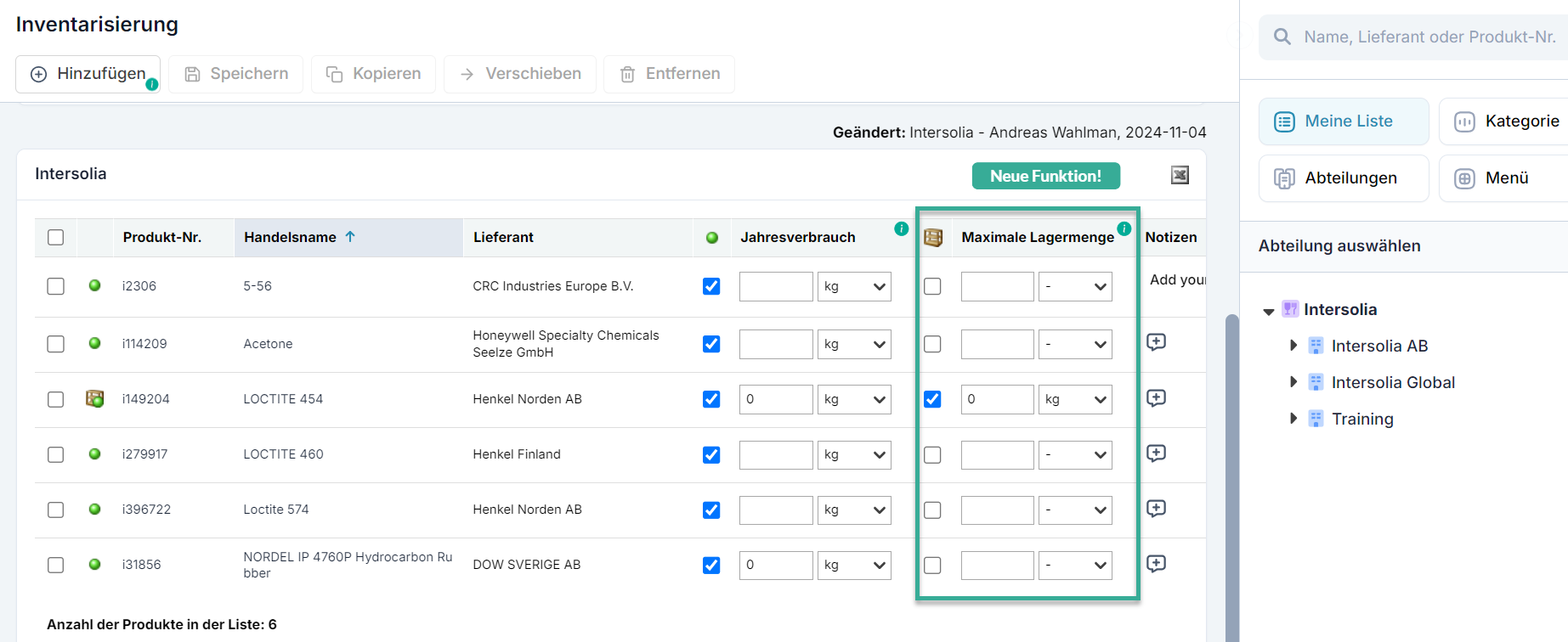This screenshot has height=642, width=1568.
Task: Switch to Meine Liste view
Action: pyautogui.click(x=1344, y=121)
